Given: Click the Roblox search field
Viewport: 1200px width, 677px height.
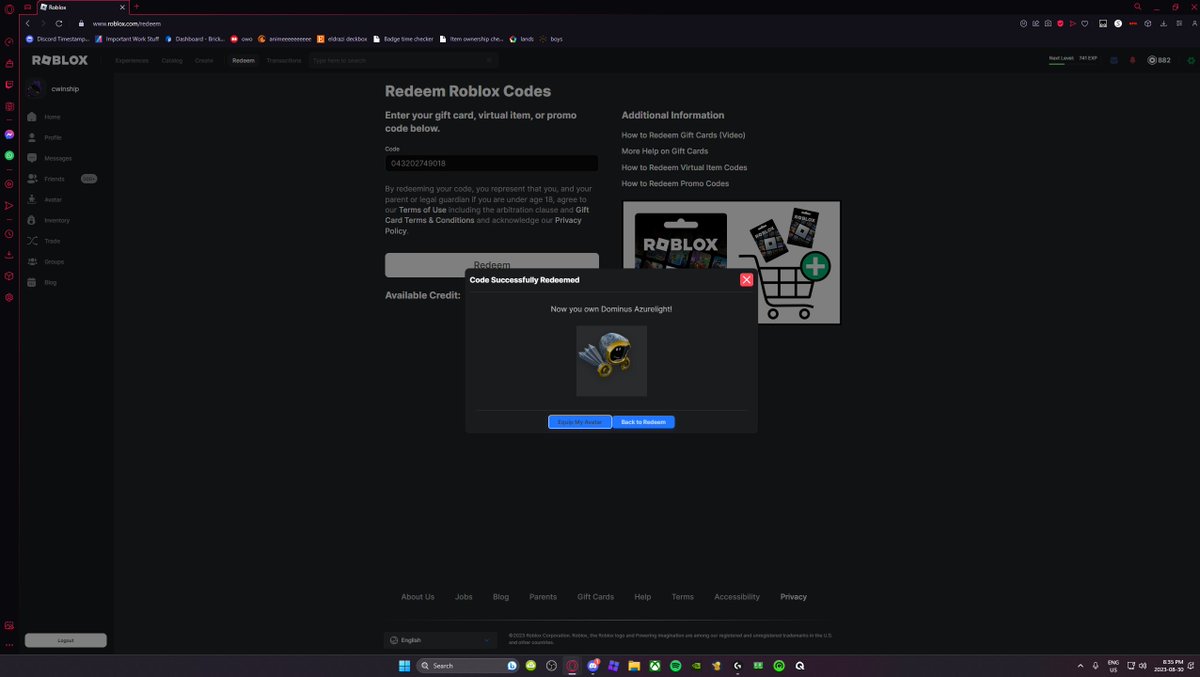Looking at the screenshot, I should (x=403, y=60).
